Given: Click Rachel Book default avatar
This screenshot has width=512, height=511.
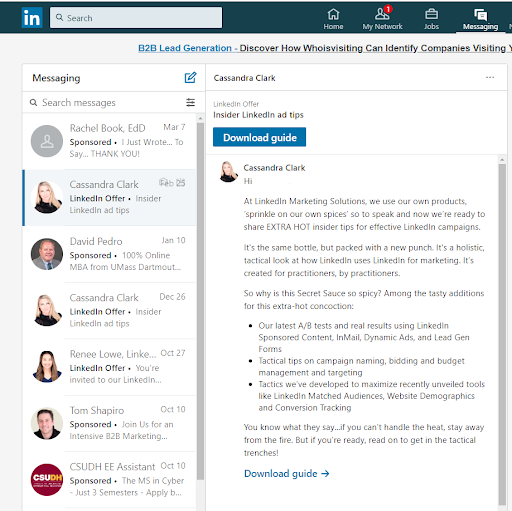Looking at the screenshot, I should coord(47,141).
